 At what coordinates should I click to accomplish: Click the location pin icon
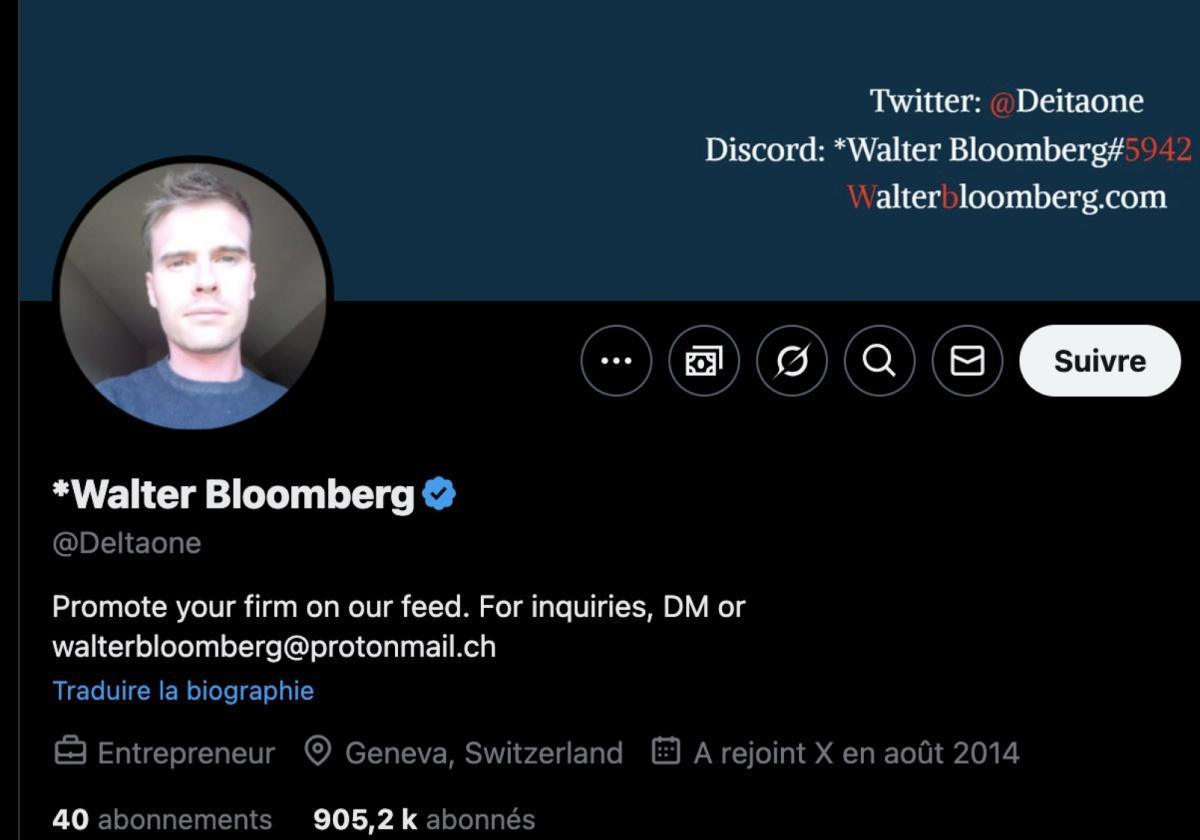318,751
